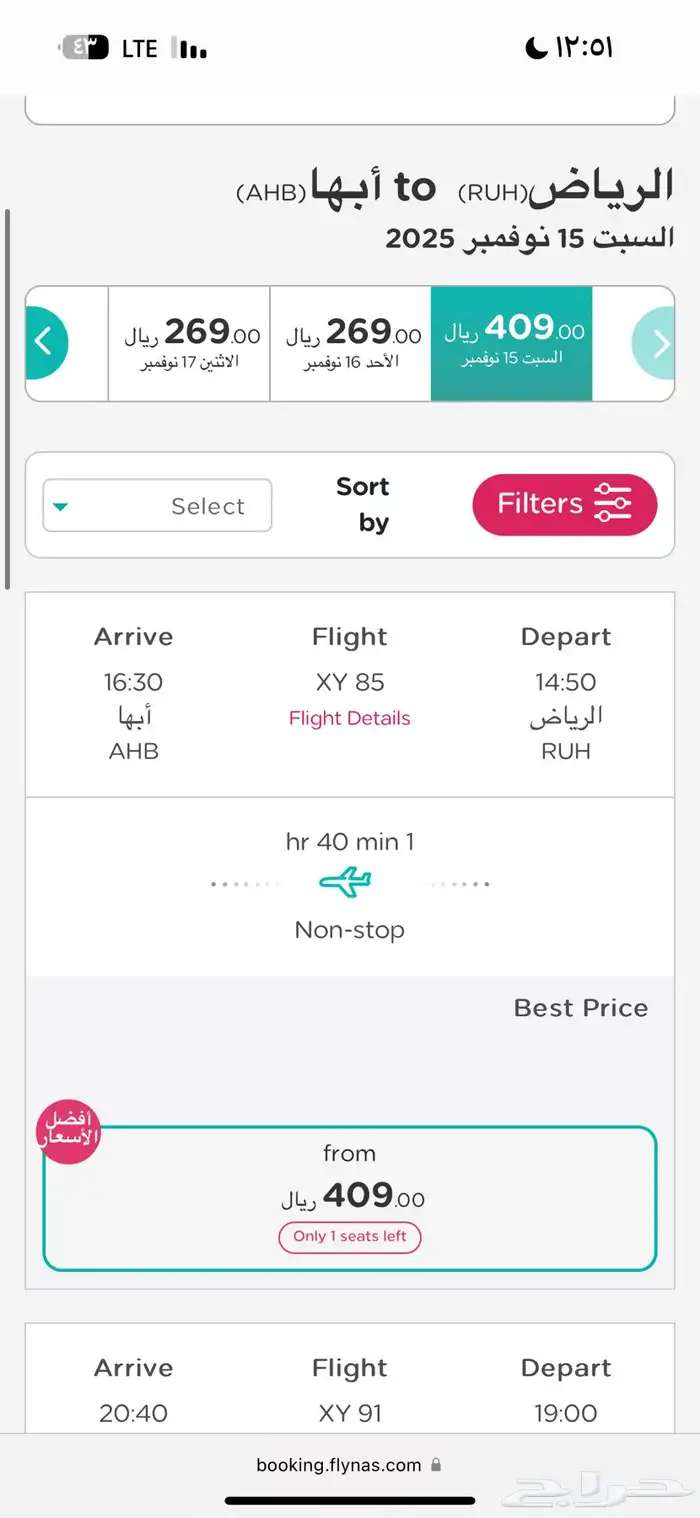Tap the left arrow on date carousel

tap(44, 343)
